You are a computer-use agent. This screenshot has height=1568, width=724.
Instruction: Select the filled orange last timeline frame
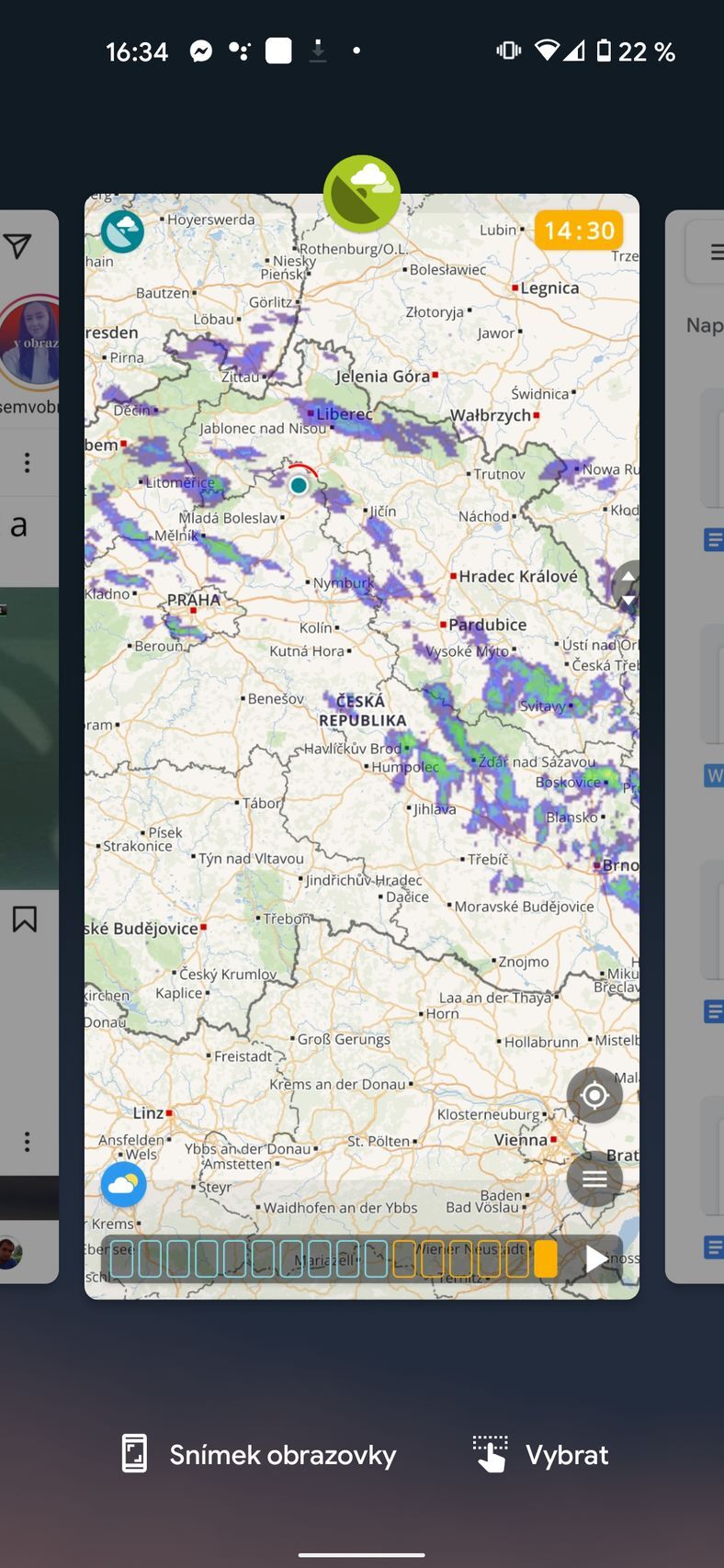545,1258
